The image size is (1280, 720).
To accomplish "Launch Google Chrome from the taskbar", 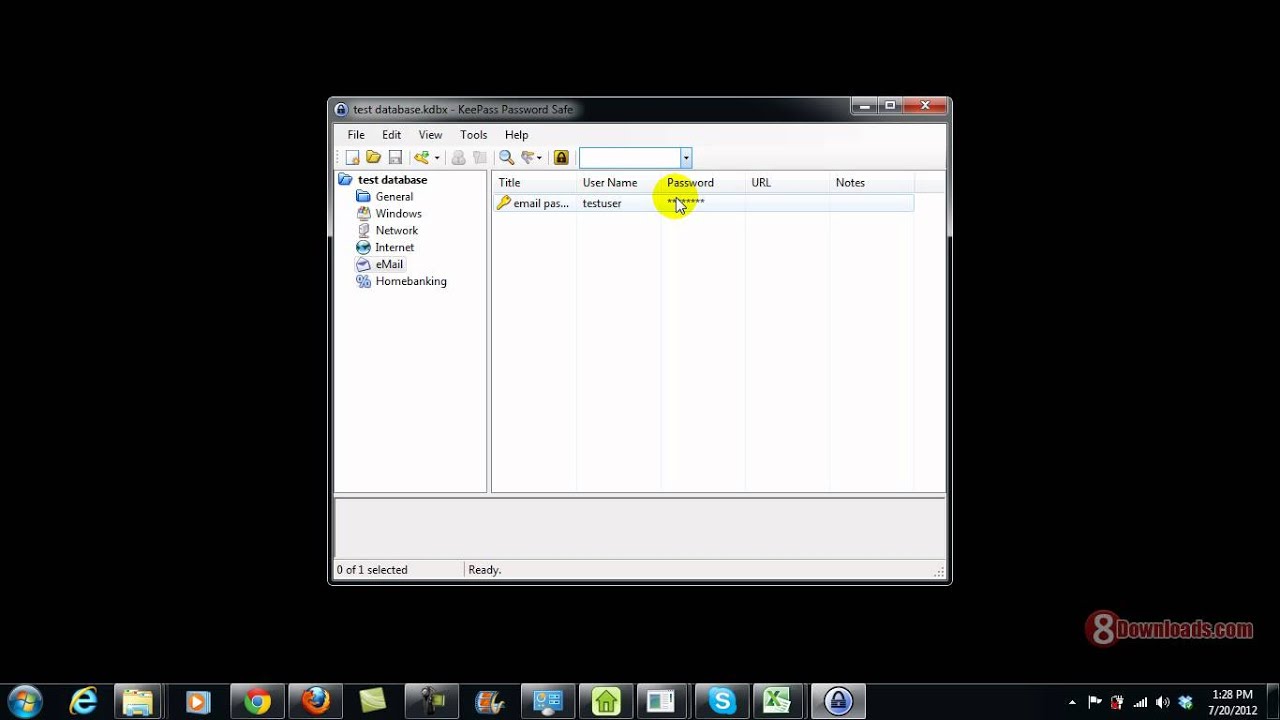I will 257,701.
